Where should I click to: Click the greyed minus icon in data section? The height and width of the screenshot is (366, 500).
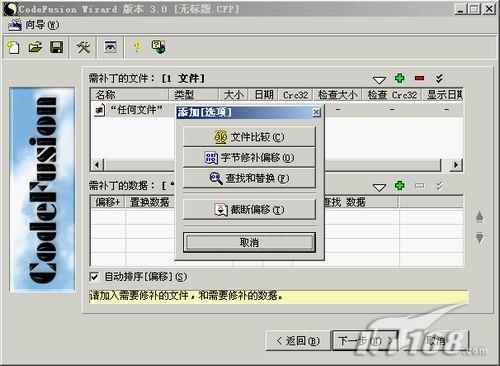(419, 185)
